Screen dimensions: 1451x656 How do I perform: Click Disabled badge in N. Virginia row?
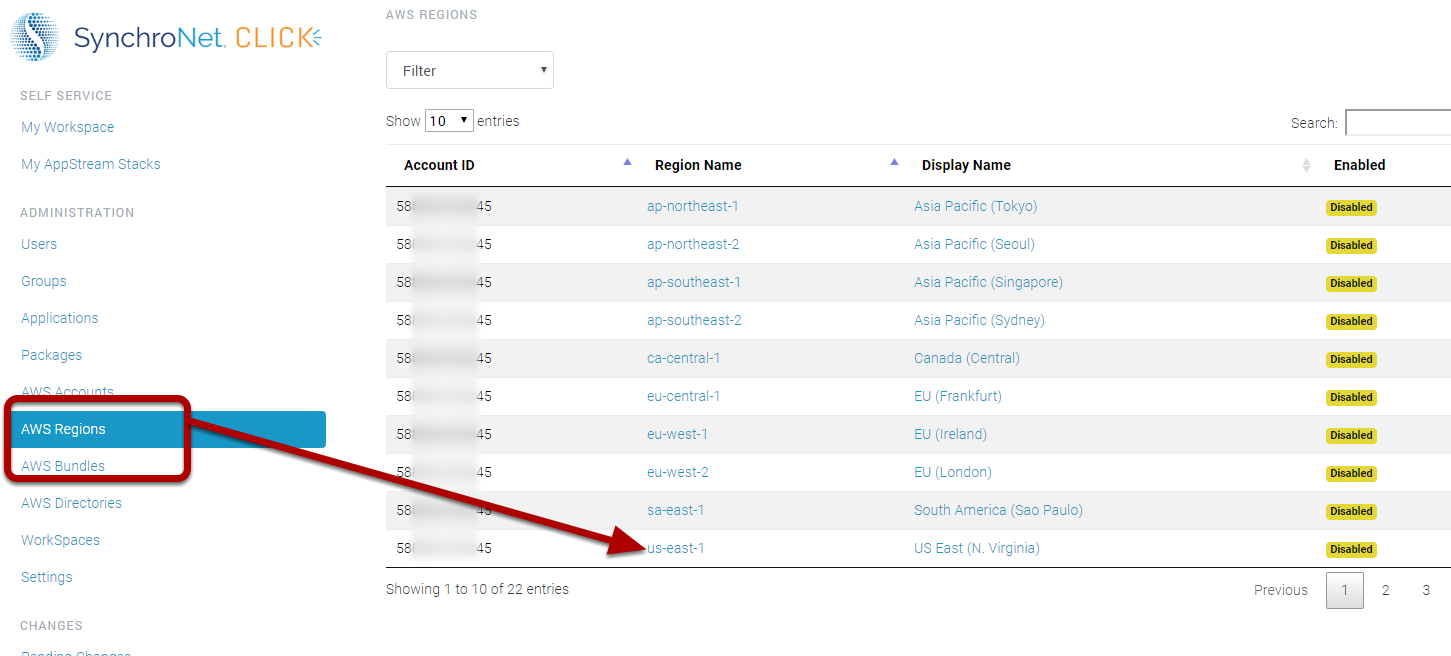pyautogui.click(x=1351, y=549)
